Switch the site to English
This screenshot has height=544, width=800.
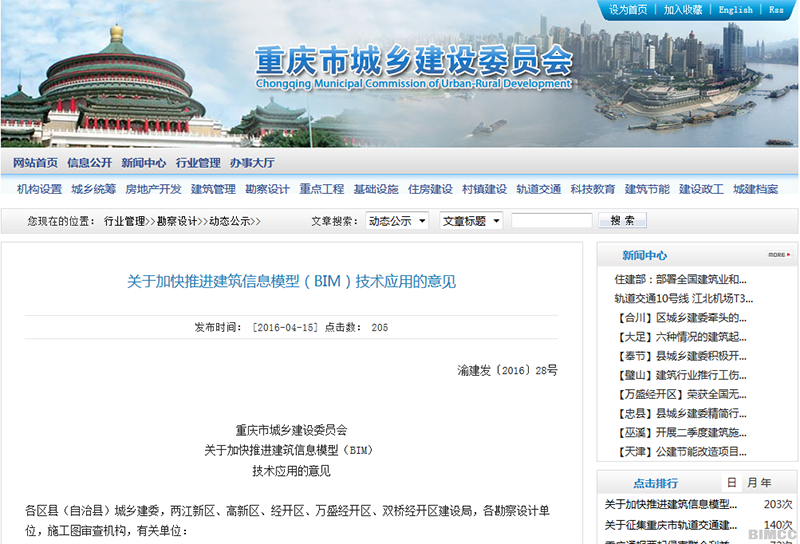pyautogui.click(x=735, y=10)
